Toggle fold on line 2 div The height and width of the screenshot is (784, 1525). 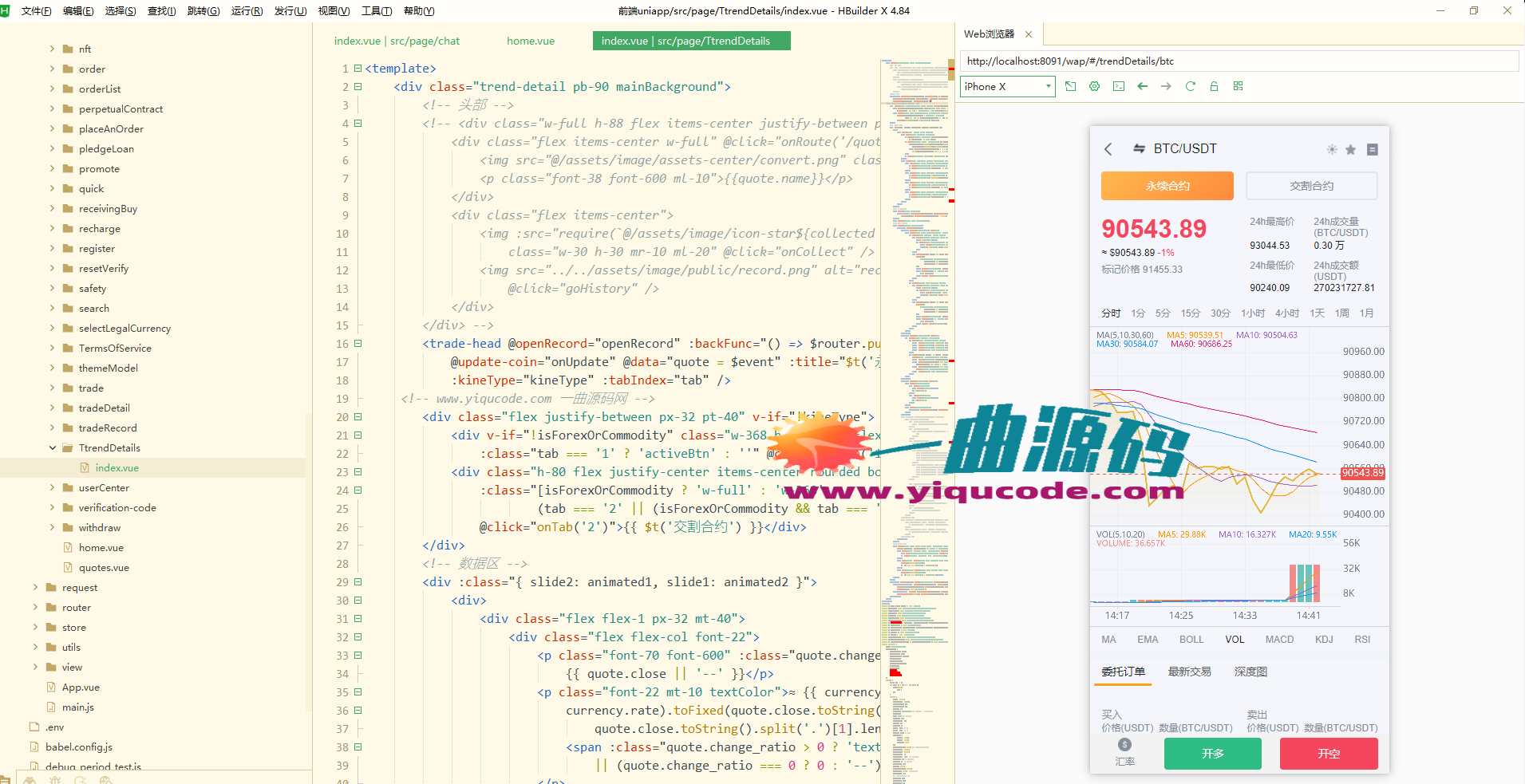click(358, 87)
